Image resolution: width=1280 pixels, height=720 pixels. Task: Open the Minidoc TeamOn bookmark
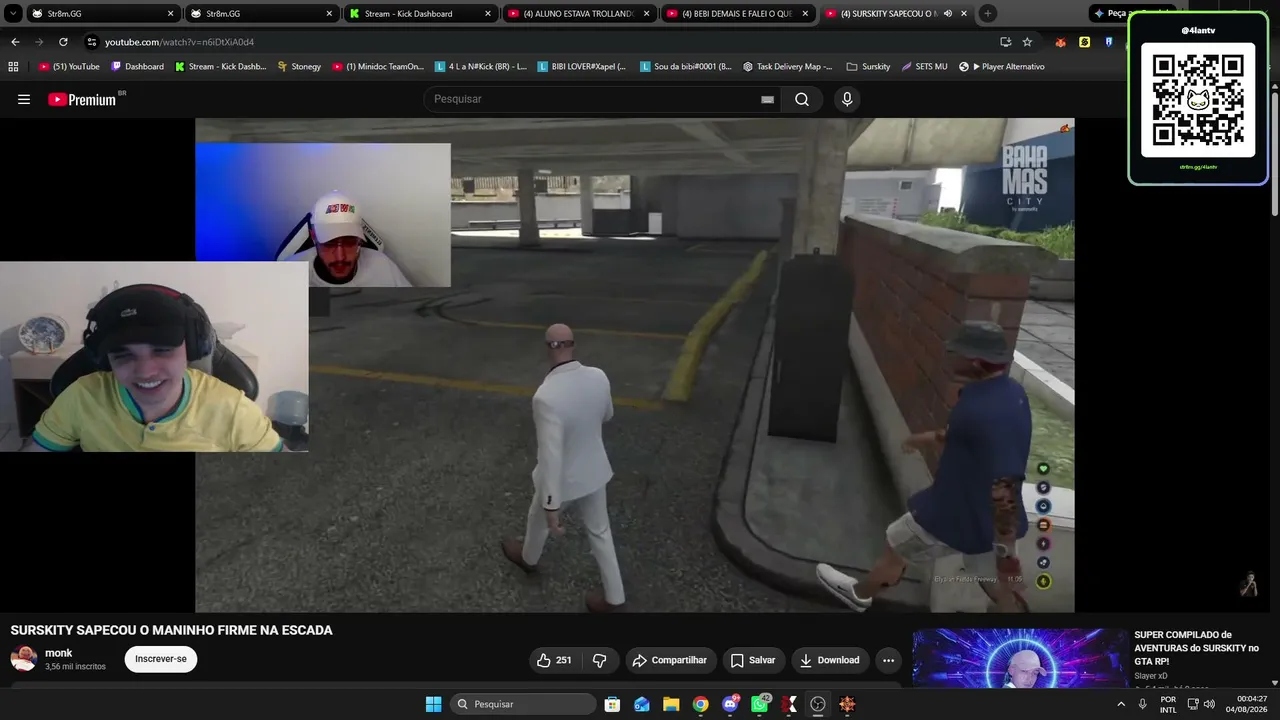tap(377, 66)
